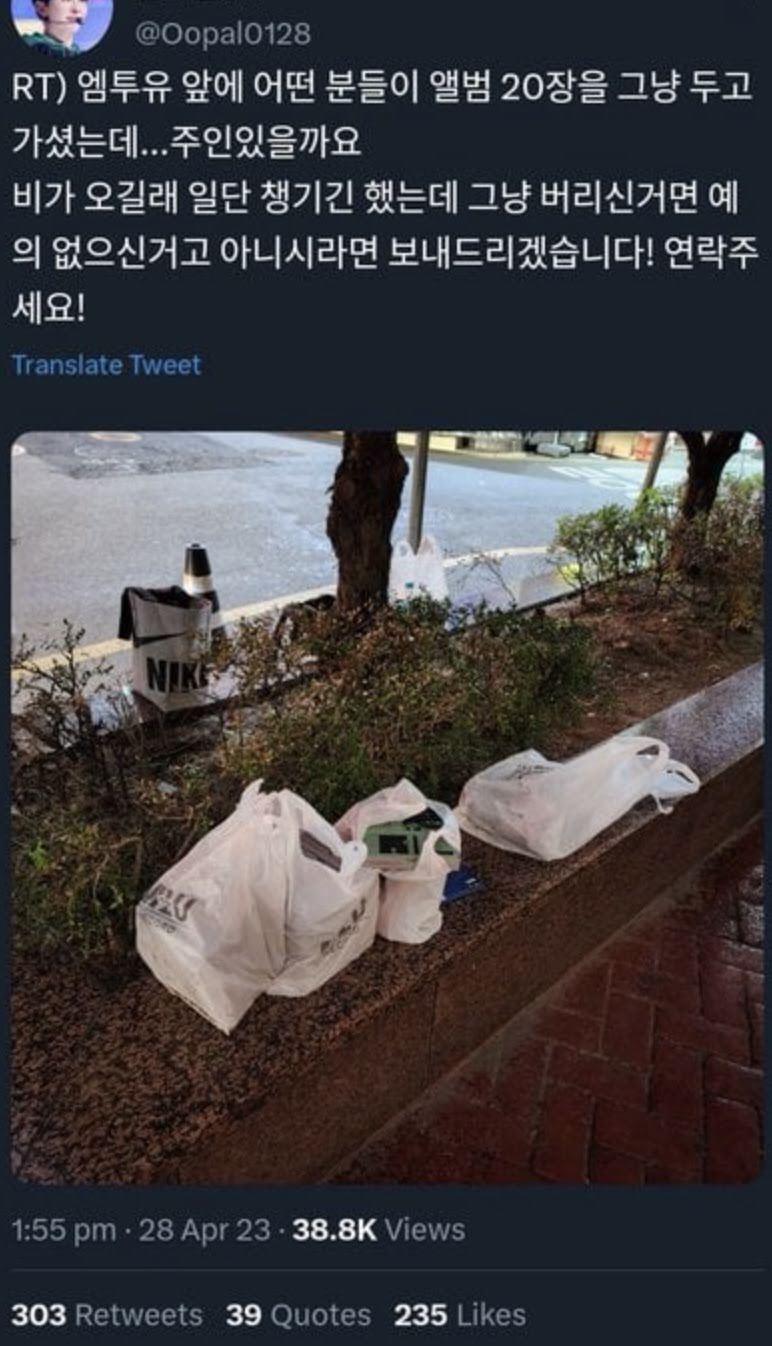Open the 1:55 pm timestamp

coord(64,1230)
